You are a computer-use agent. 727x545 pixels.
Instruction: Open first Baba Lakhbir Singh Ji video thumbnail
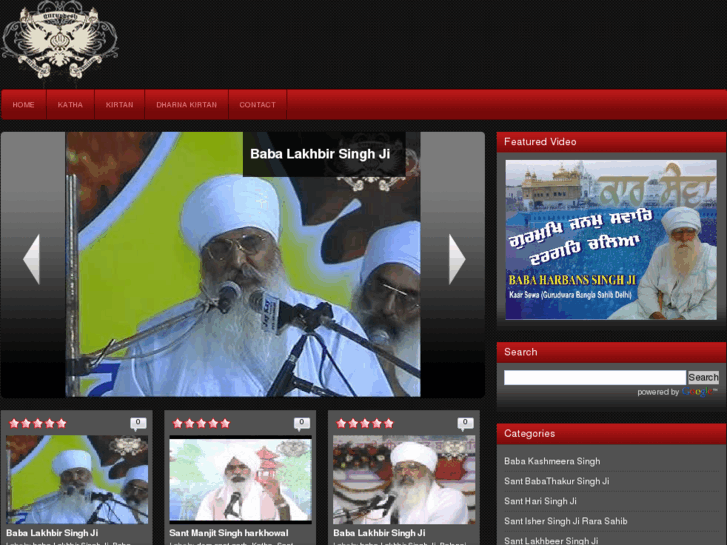click(77, 480)
